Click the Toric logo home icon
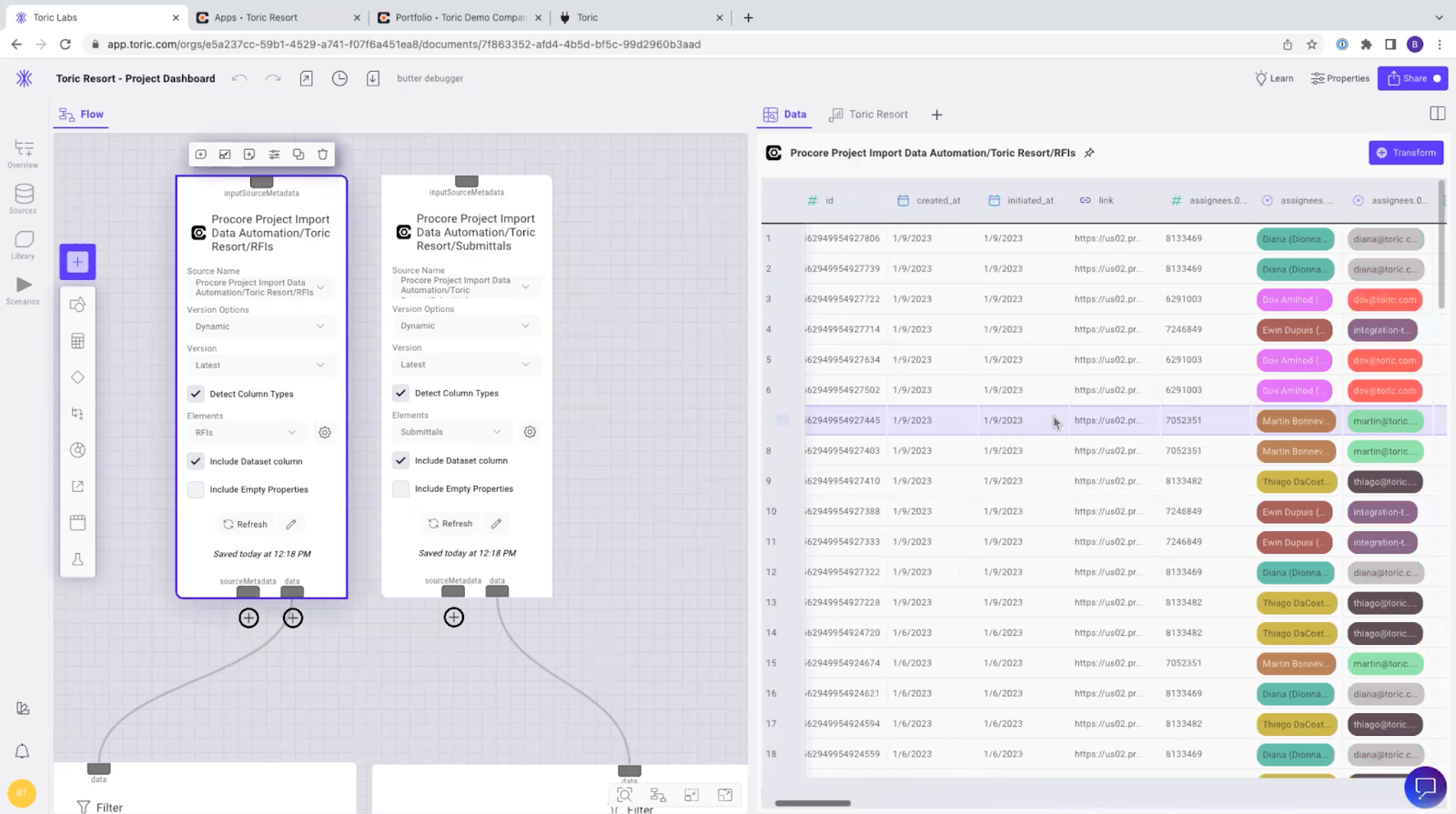This screenshot has height=814, width=1456. 25,78
